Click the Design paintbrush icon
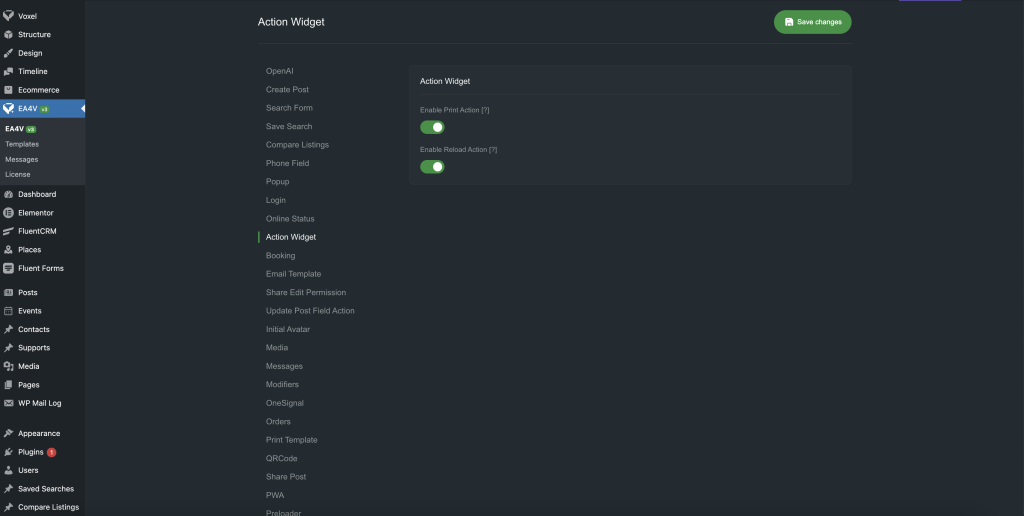The height and width of the screenshot is (516, 1024). coord(9,53)
